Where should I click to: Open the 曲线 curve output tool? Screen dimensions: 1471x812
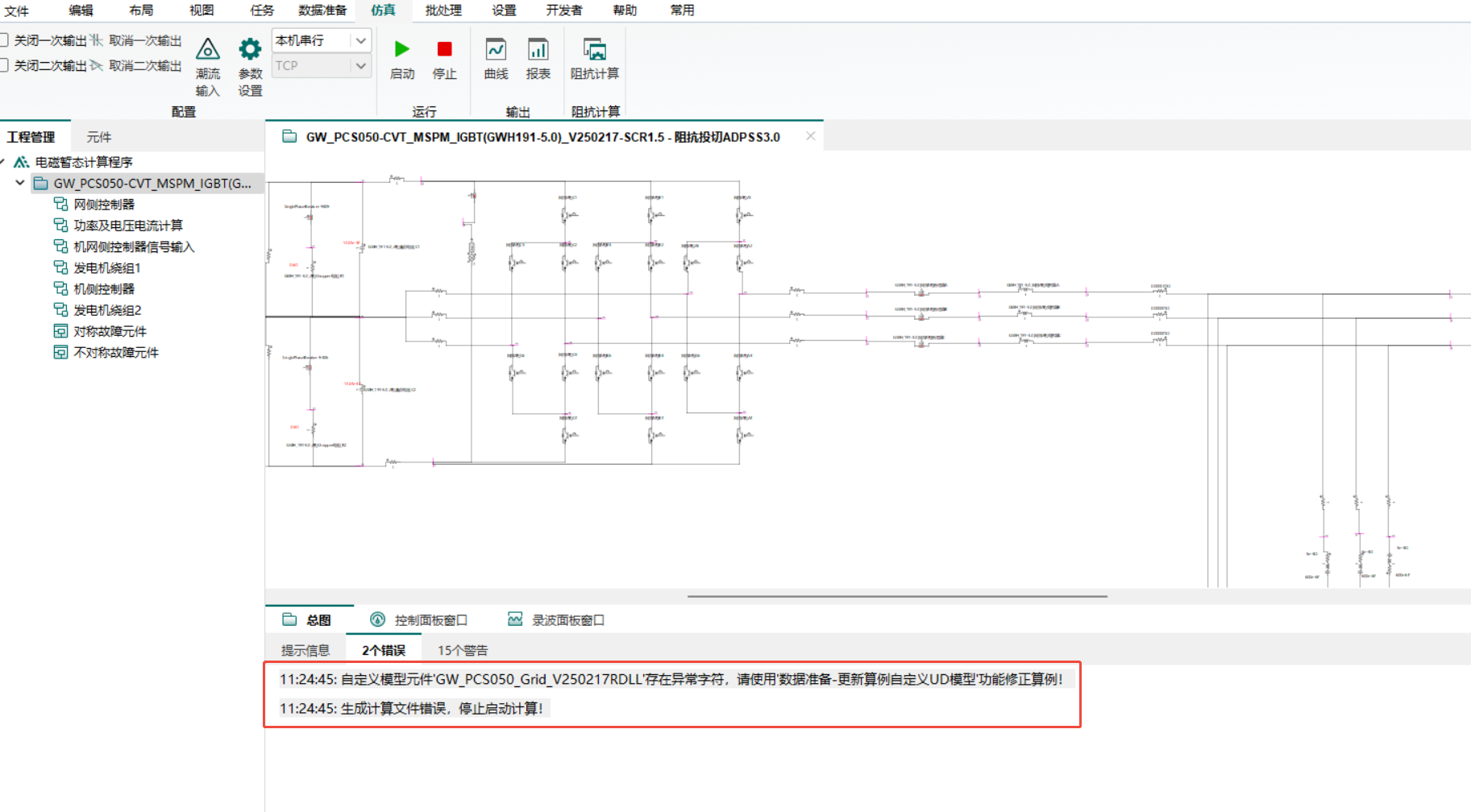[x=496, y=50]
